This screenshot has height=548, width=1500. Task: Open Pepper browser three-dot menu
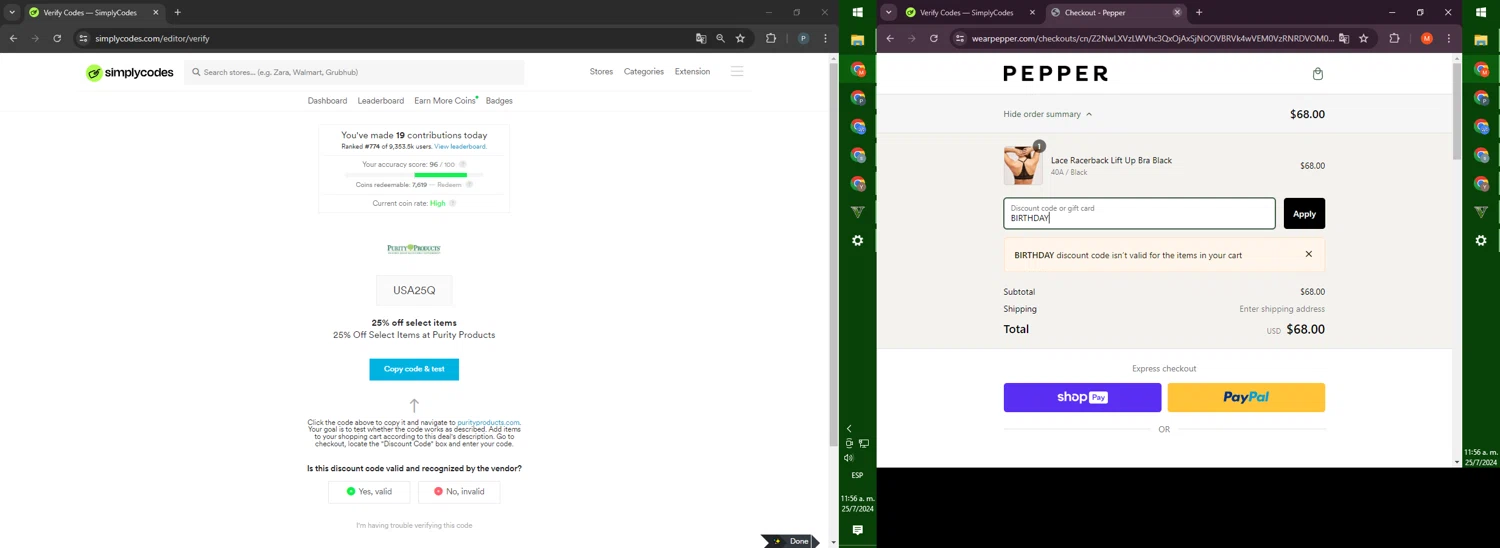1448,38
